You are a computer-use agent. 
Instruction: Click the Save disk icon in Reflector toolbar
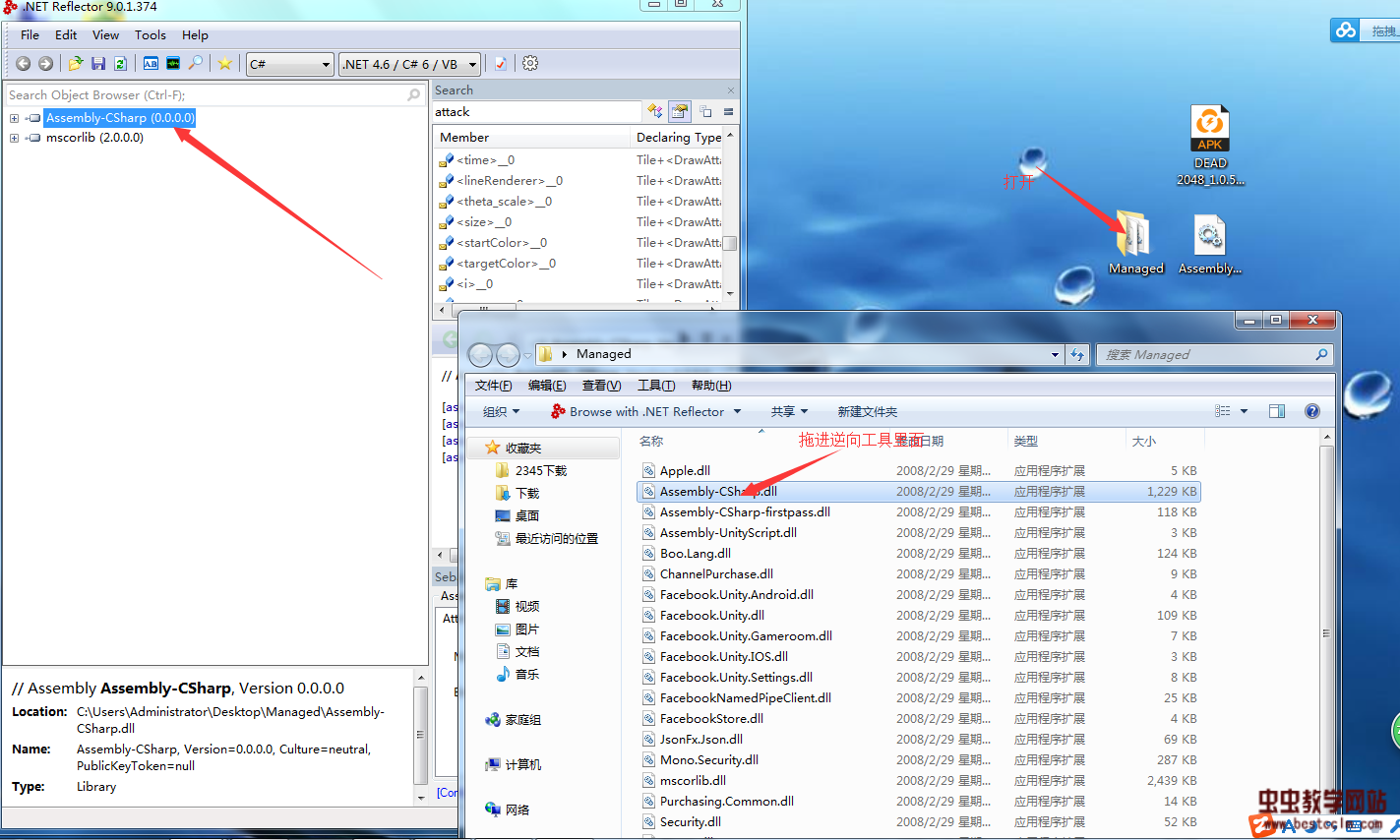98,64
